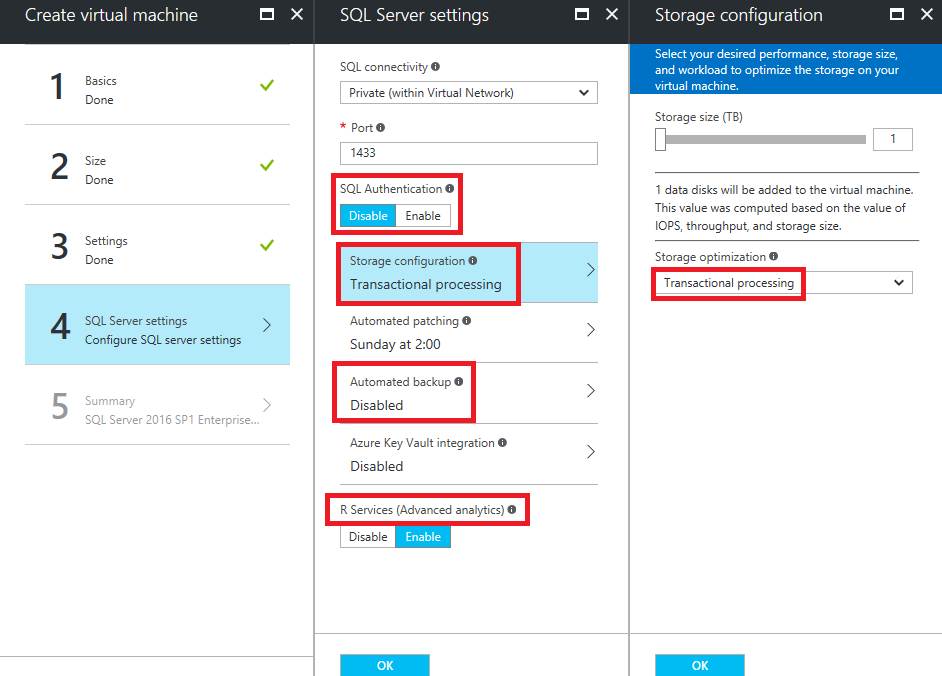
Task: Click the Automated backup info icon
Action: pyautogui.click(x=459, y=382)
